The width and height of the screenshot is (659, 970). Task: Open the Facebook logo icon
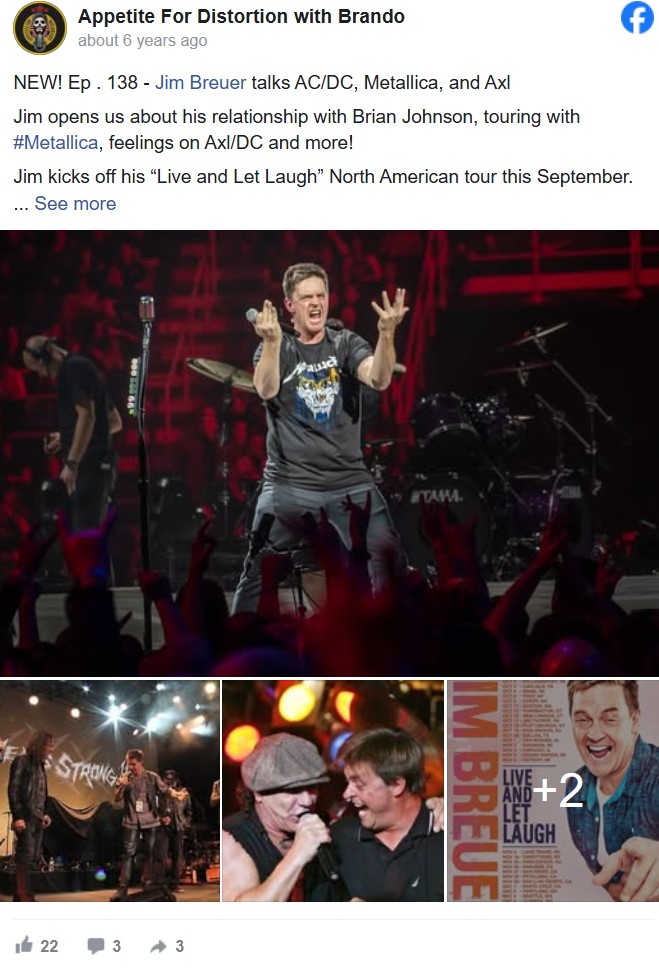(637, 18)
